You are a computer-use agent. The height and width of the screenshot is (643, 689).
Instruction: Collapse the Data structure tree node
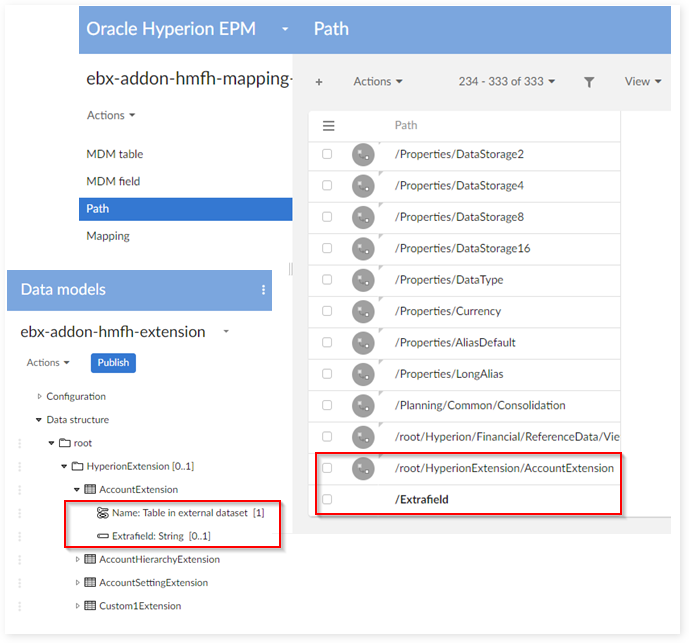coord(39,420)
